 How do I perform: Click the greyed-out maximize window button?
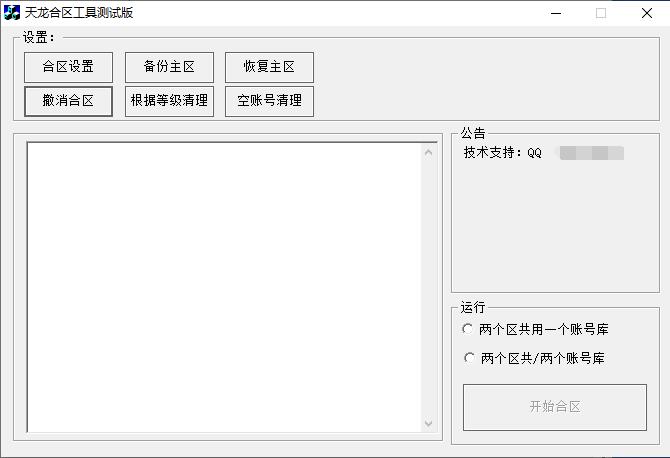coord(601,13)
